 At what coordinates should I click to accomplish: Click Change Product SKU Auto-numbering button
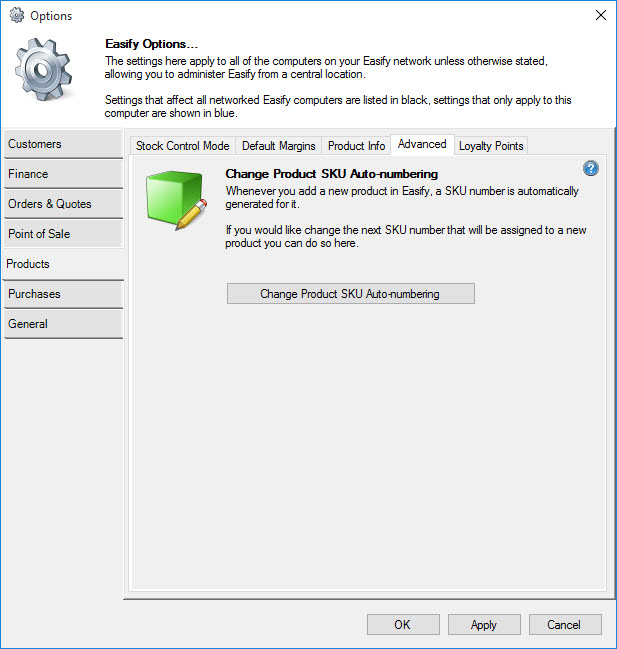click(351, 294)
